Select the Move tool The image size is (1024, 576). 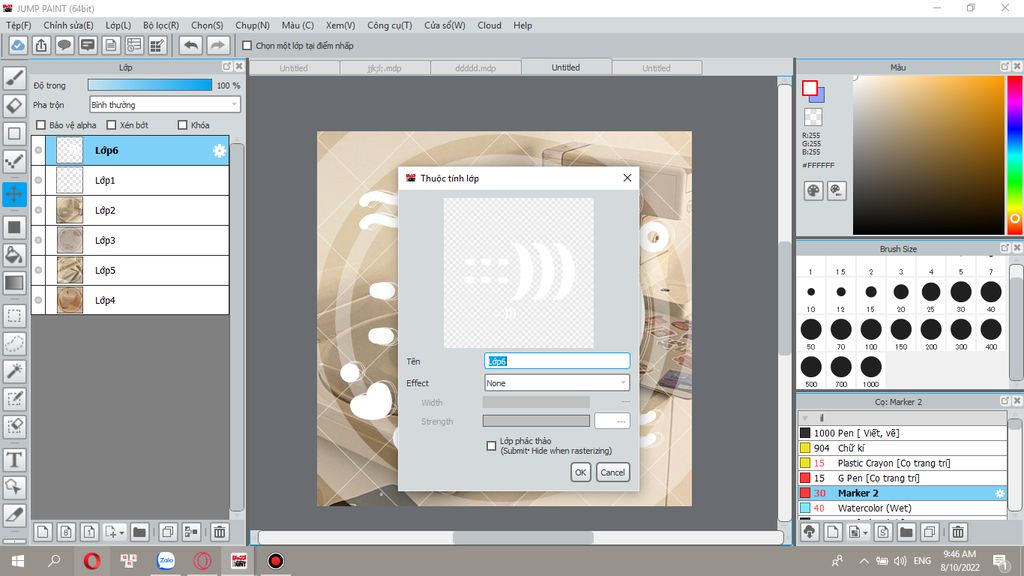pos(14,194)
